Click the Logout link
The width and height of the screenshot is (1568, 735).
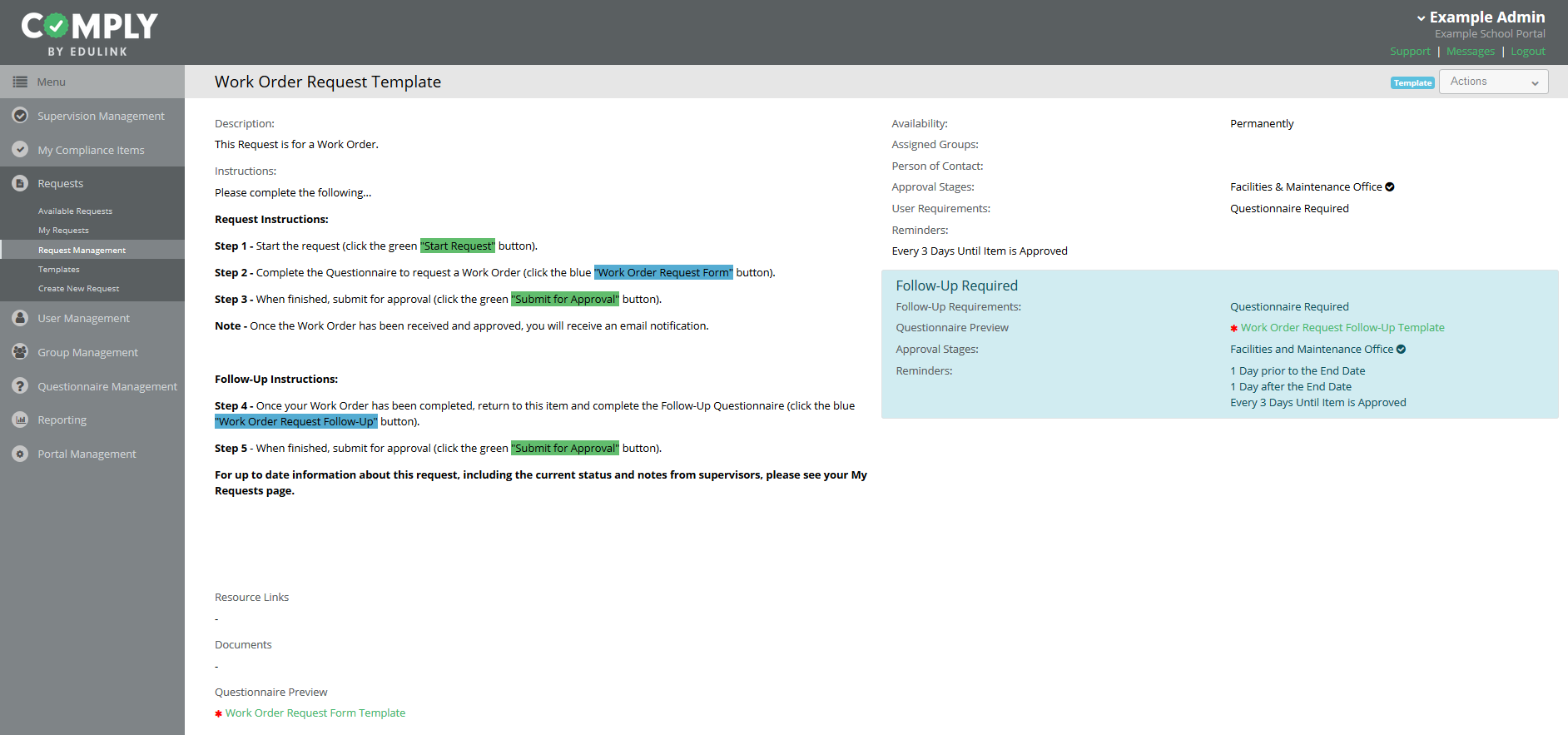coord(1528,52)
